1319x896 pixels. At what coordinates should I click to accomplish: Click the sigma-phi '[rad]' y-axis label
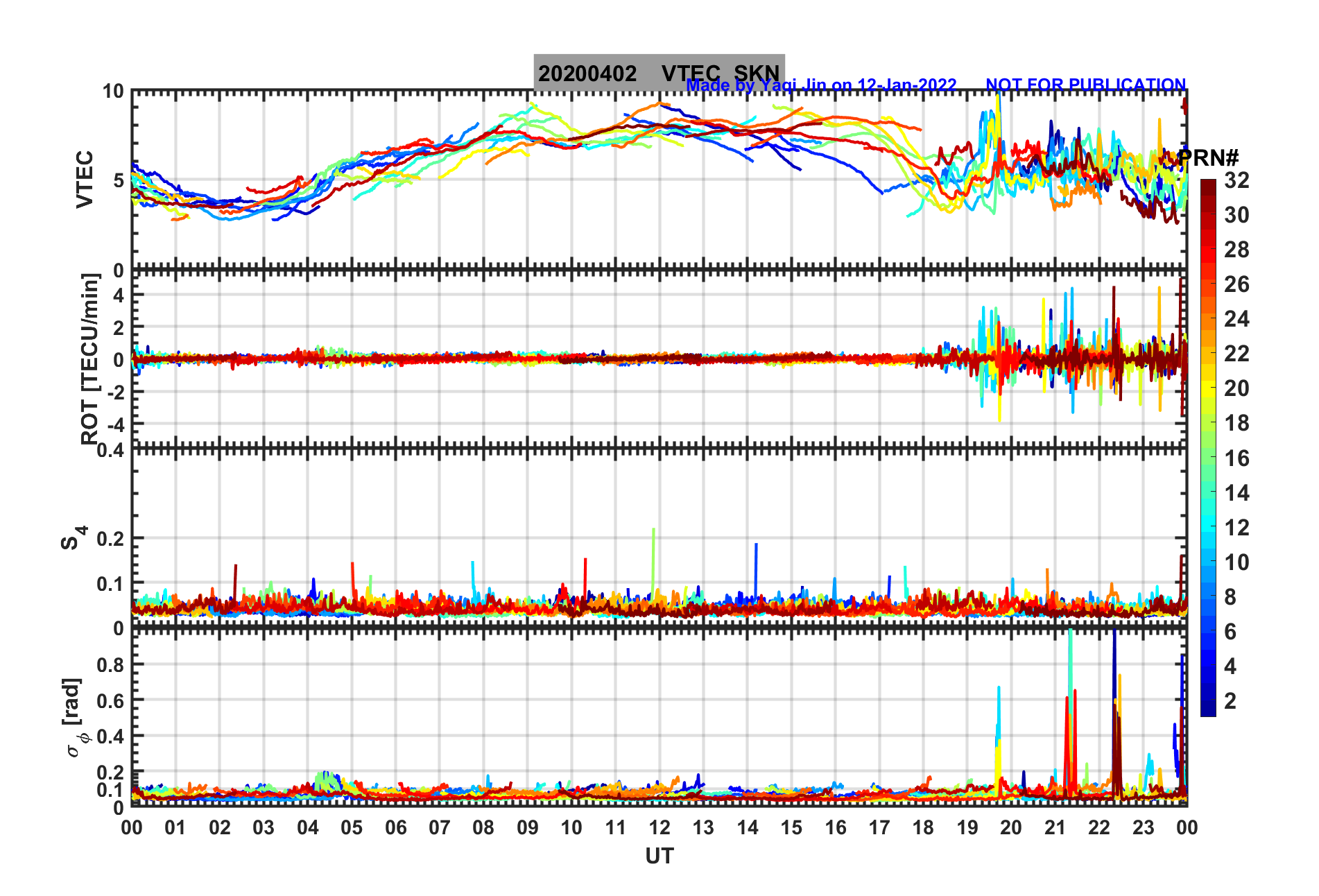click(x=74, y=718)
